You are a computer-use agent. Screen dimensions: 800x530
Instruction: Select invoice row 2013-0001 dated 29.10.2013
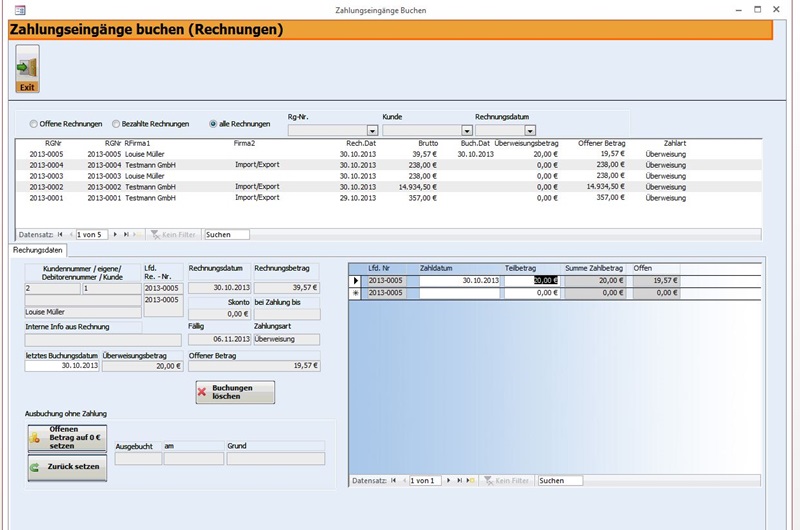pyautogui.click(x=389, y=198)
